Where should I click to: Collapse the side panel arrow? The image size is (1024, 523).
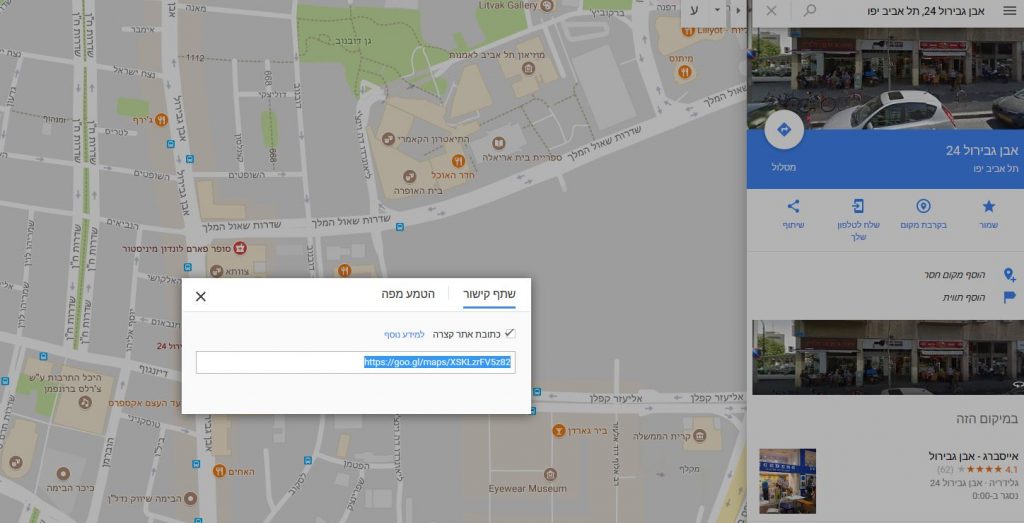pos(739,10)
